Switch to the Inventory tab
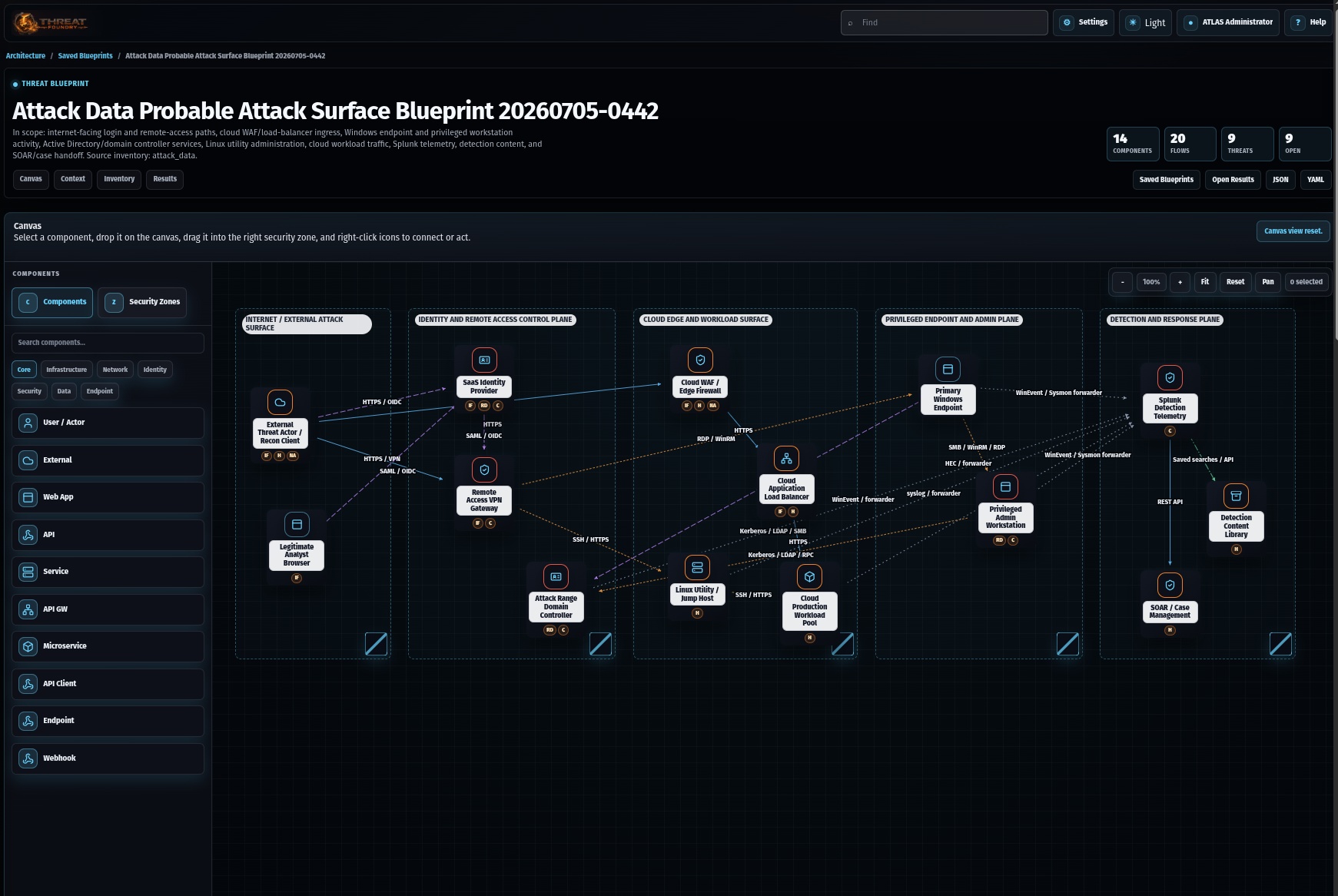 click(x=119, y=179)
